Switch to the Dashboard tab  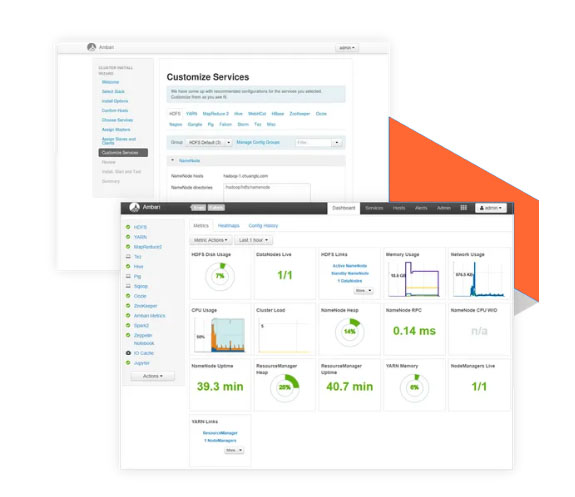pyautogui.click(x=344, y=208)
